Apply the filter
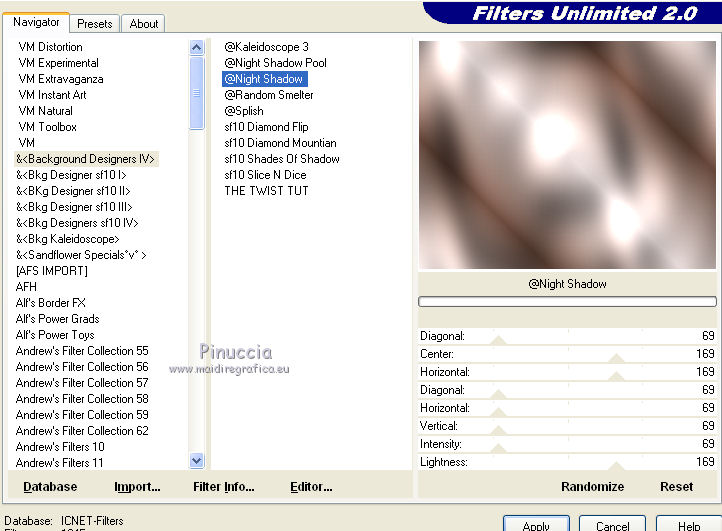Image resolution: width=722 pixels, height=531 pixels. [536, 524]
